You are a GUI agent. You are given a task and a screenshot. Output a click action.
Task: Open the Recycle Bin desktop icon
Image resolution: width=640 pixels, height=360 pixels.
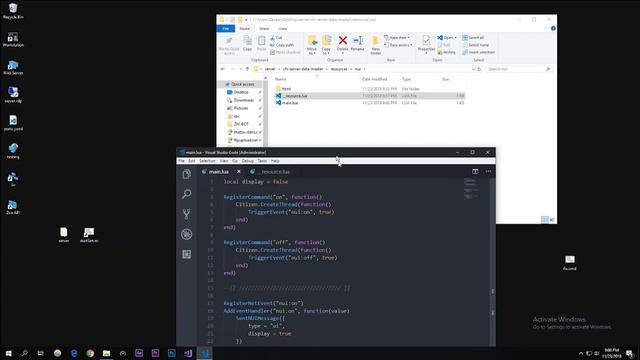13,11
